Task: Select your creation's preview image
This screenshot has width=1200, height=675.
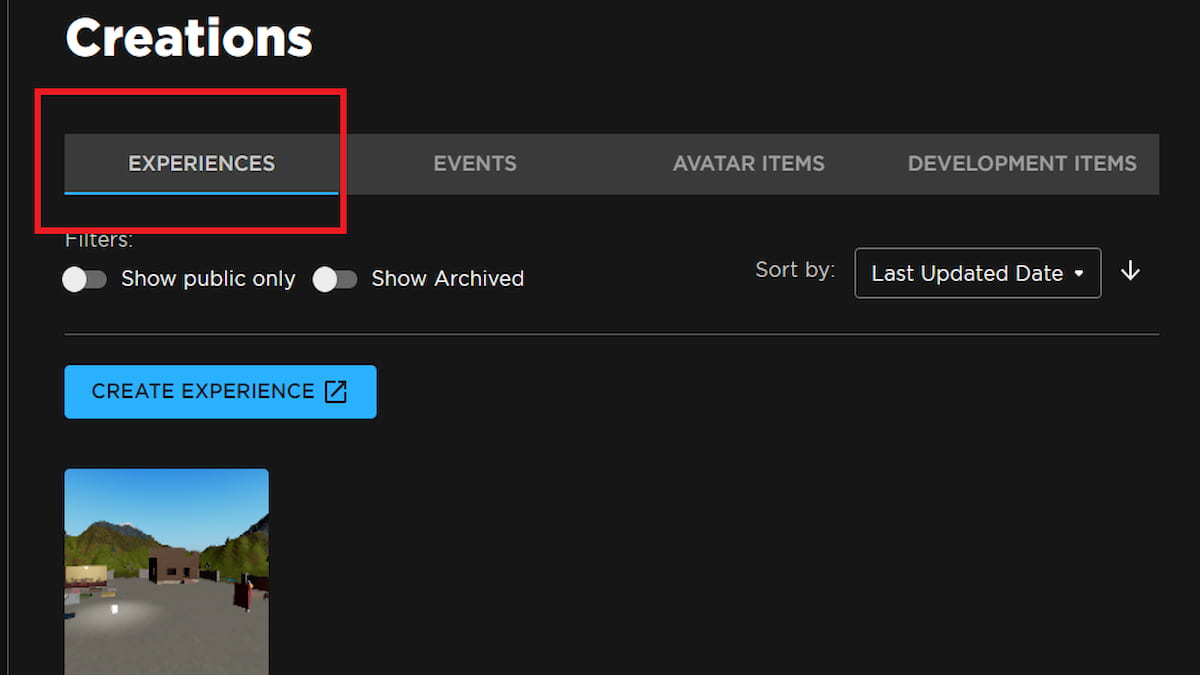Action: pos(166,570)
